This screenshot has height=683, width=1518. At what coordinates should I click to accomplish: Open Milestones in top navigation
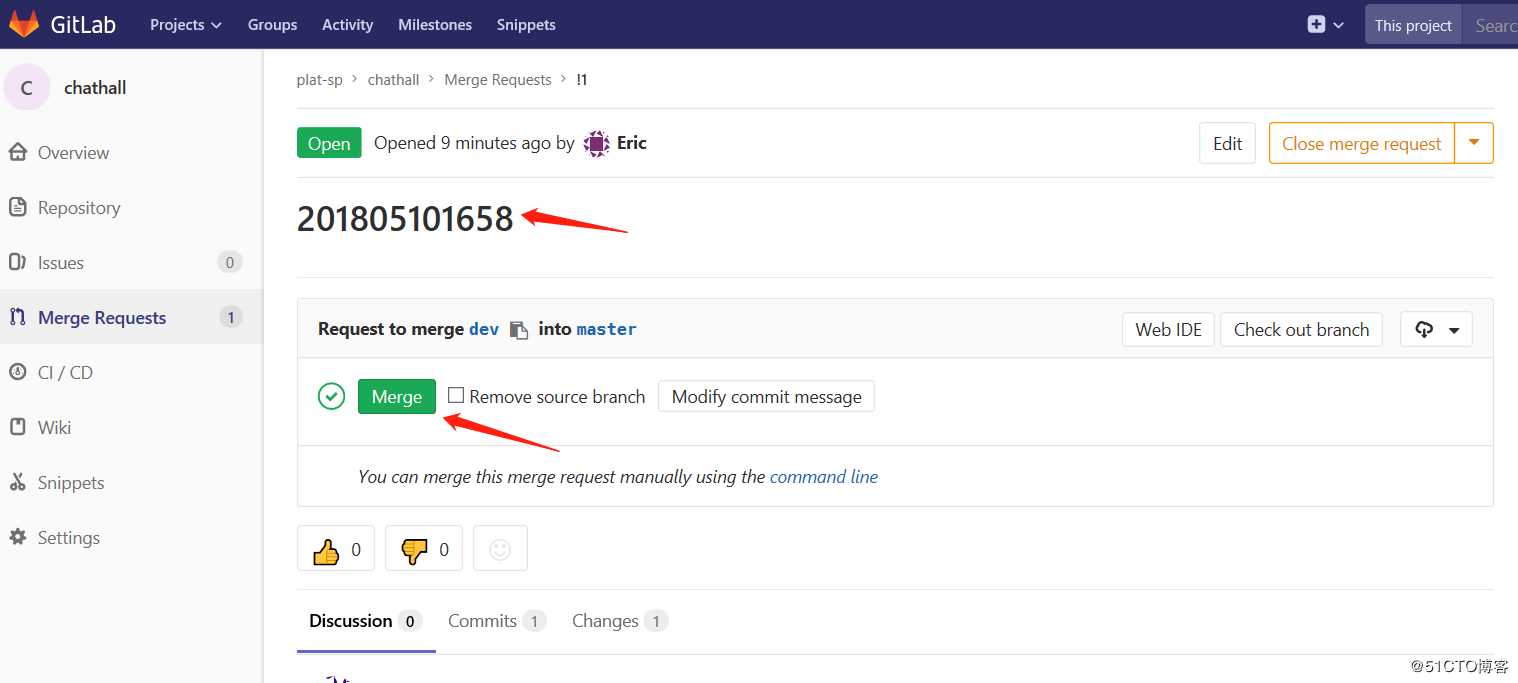point(435,24)
